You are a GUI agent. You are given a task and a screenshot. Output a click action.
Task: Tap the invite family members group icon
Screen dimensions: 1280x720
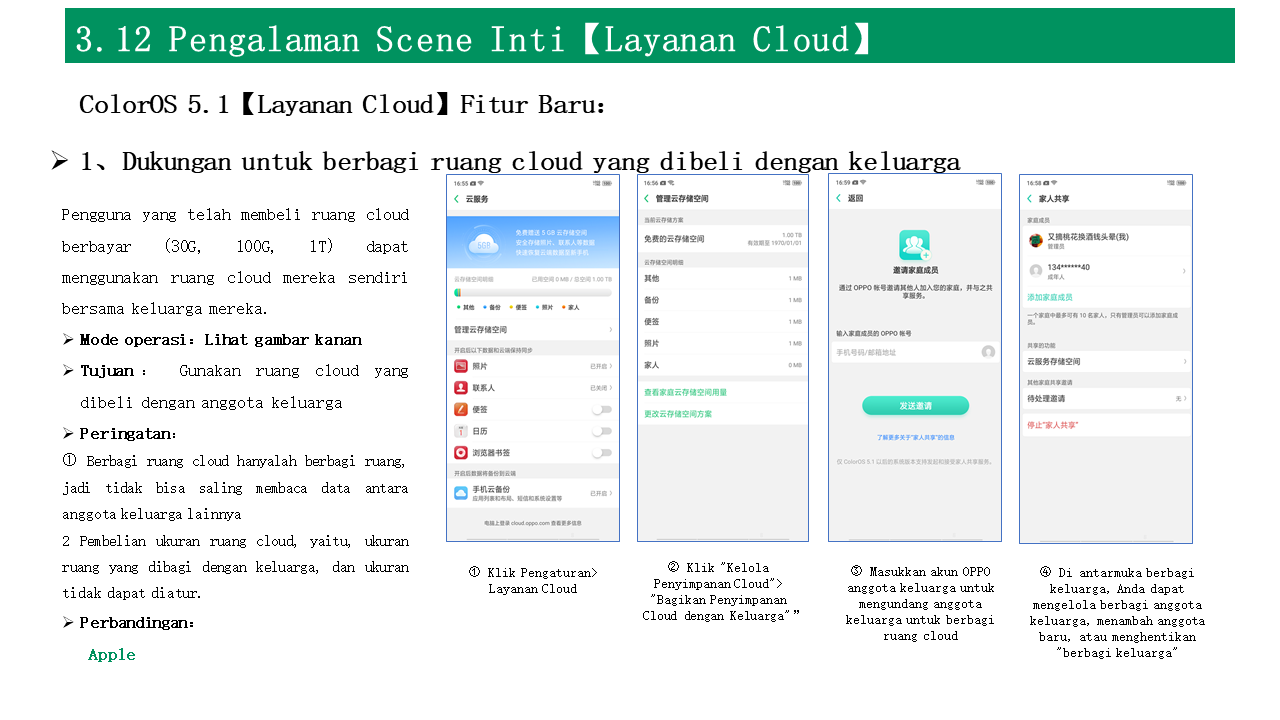click(x=914, y=245)
